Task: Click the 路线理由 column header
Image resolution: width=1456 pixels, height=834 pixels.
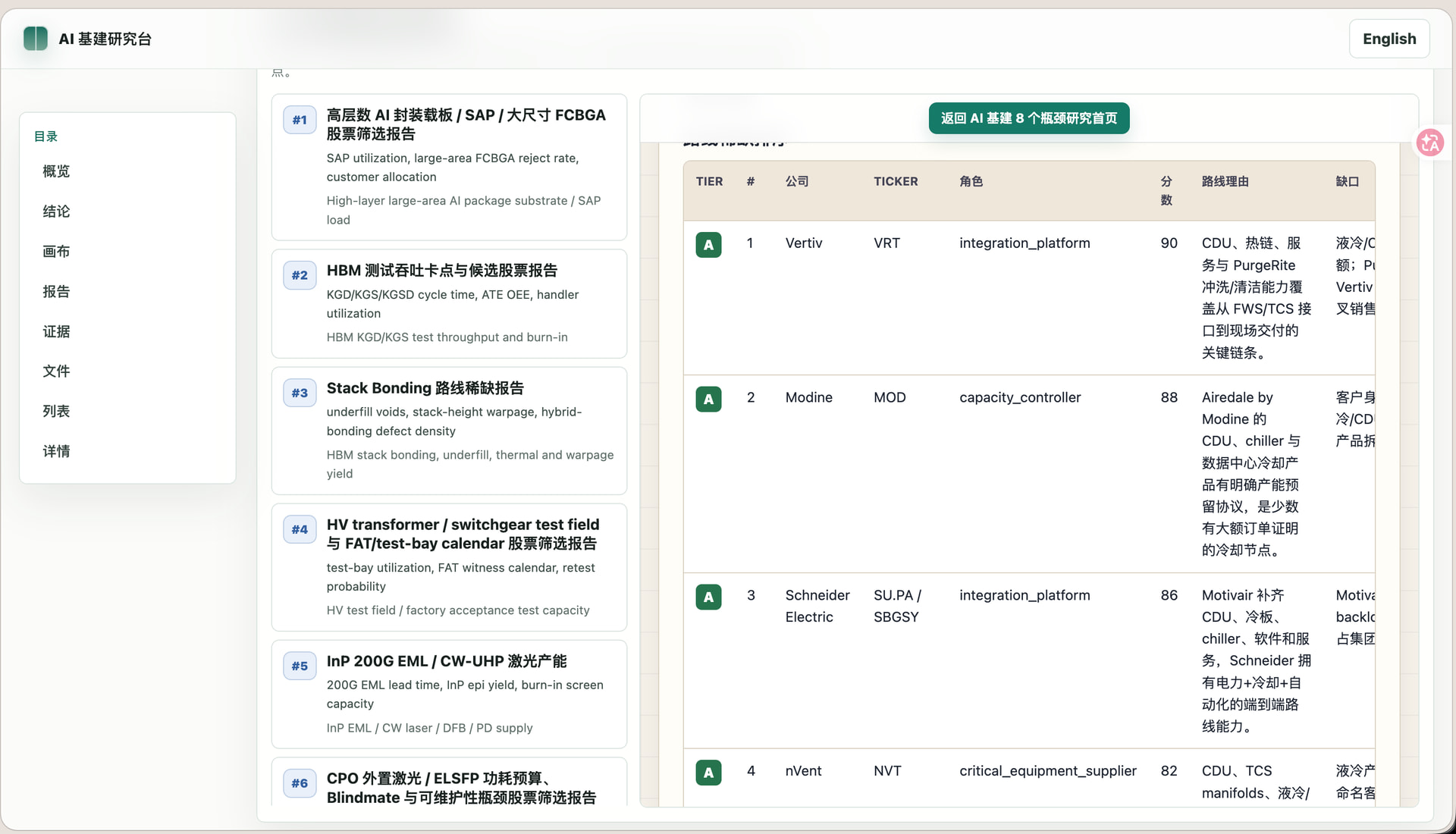Action: [x=1225, y=181]
